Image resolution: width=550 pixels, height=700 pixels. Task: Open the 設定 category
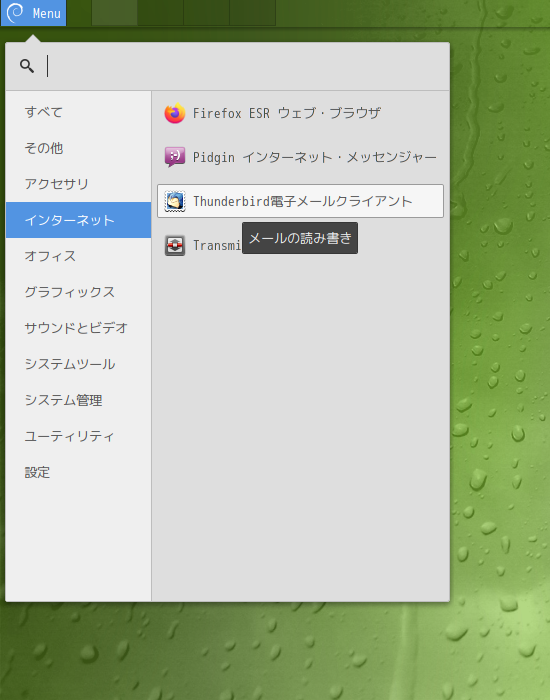(x=79, y=472)
